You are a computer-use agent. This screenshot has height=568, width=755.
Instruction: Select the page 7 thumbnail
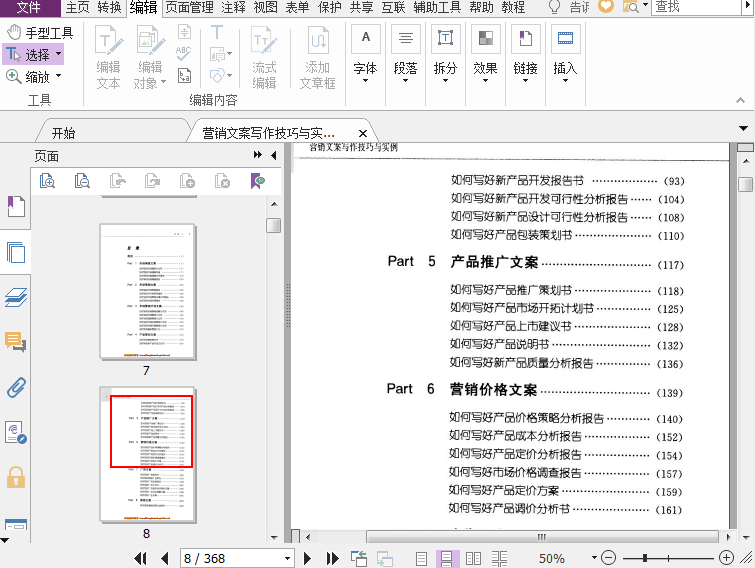(x=147, y=291)
